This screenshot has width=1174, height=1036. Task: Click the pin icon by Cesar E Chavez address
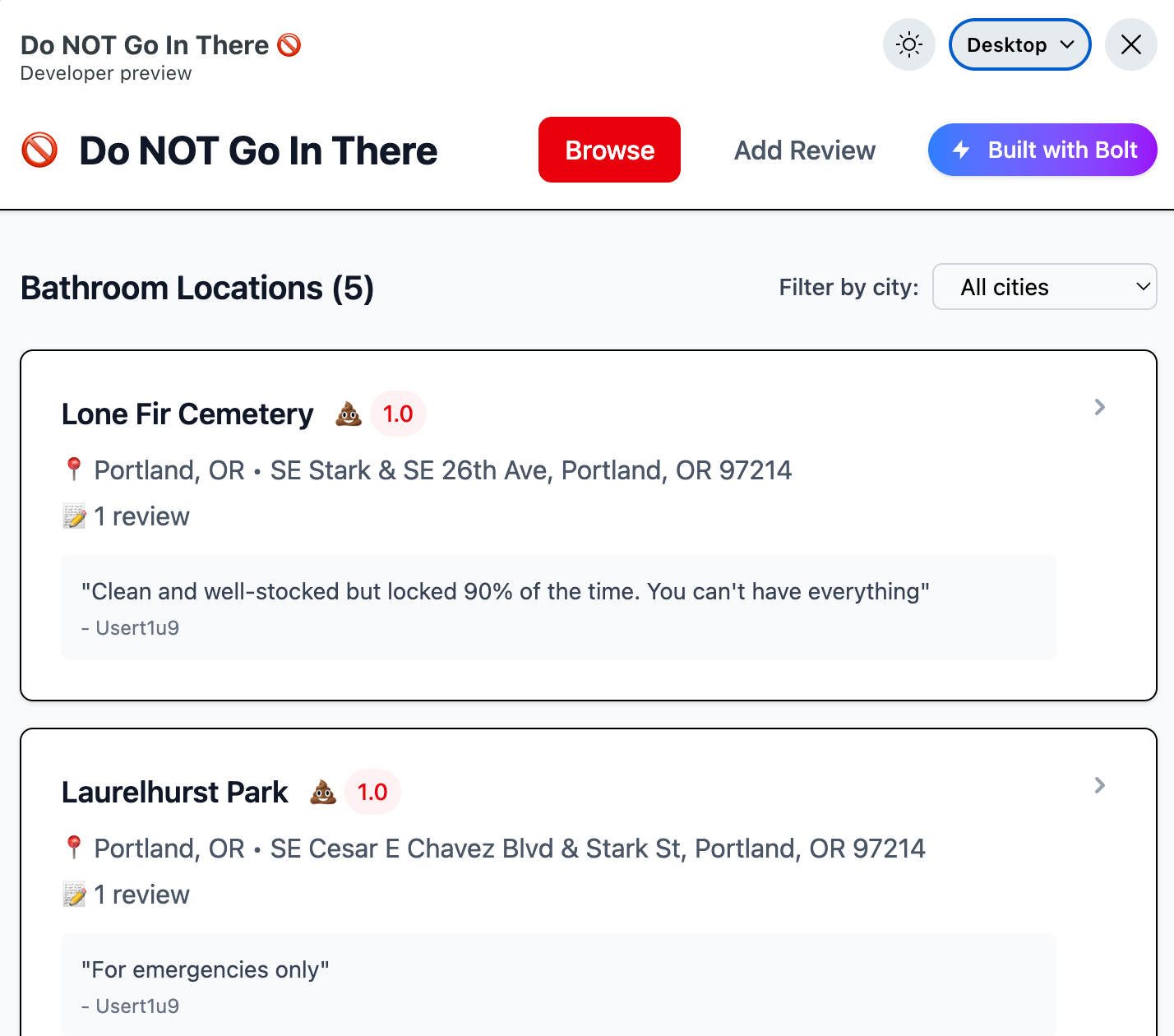74,848
